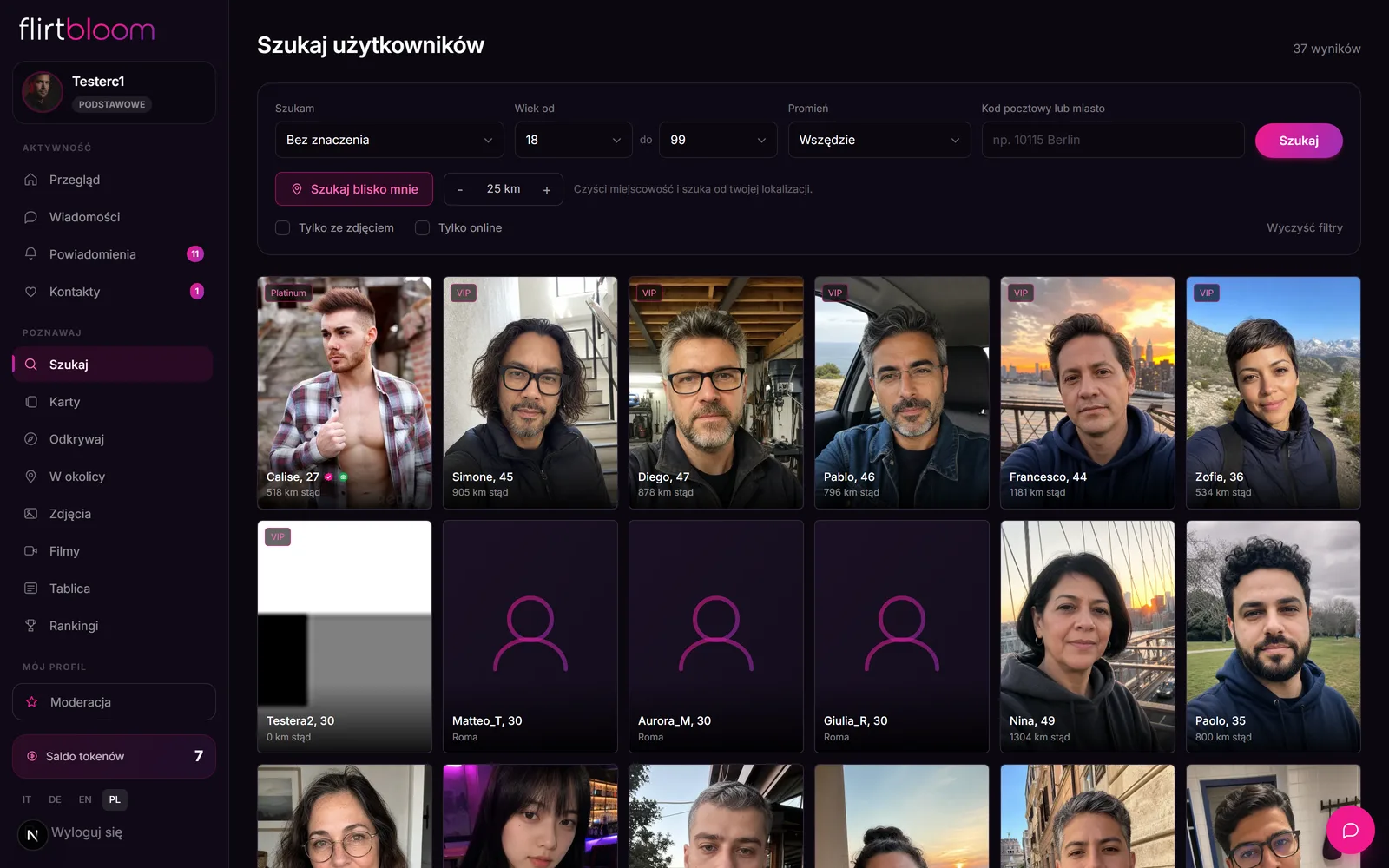Open the maximum age dropdown showing 99
Image resolution: width=1389 pixels, height=868 pixels.
(x=718, y=140)
